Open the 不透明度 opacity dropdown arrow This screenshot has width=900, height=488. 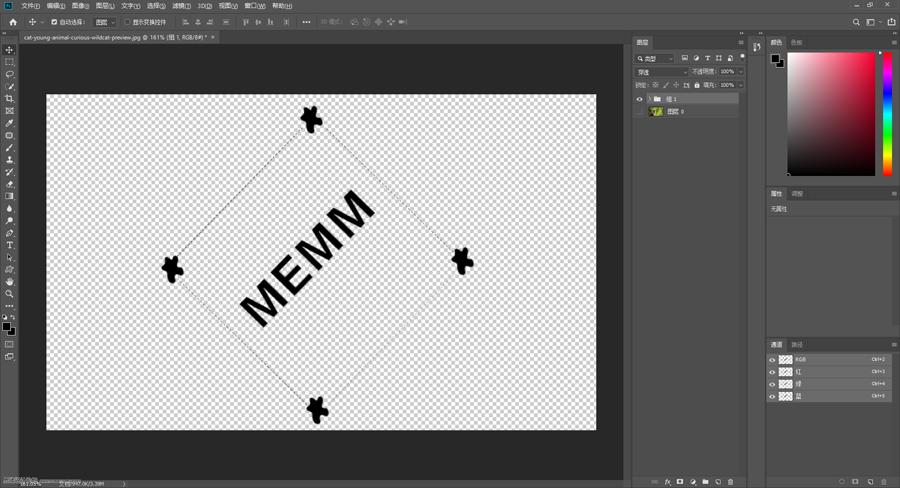pyautogui.click(x=740, y=72)
